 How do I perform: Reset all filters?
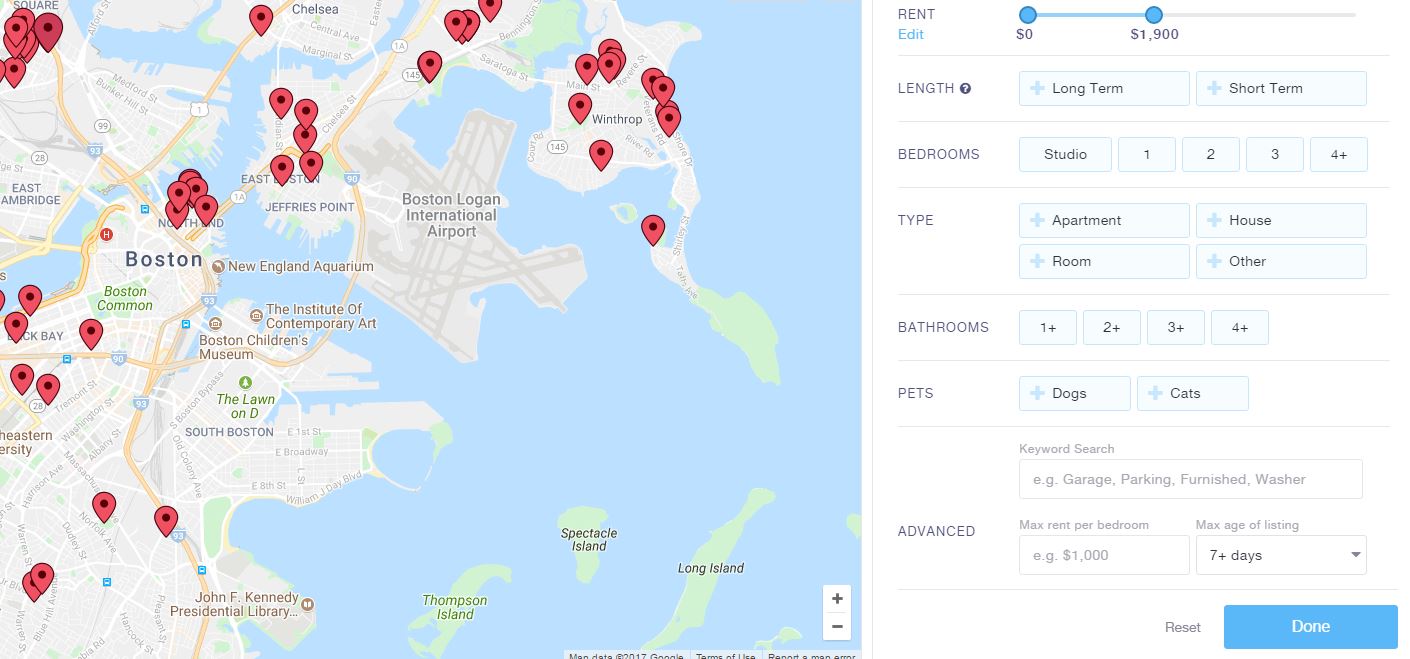click(x=1182, y=627)
